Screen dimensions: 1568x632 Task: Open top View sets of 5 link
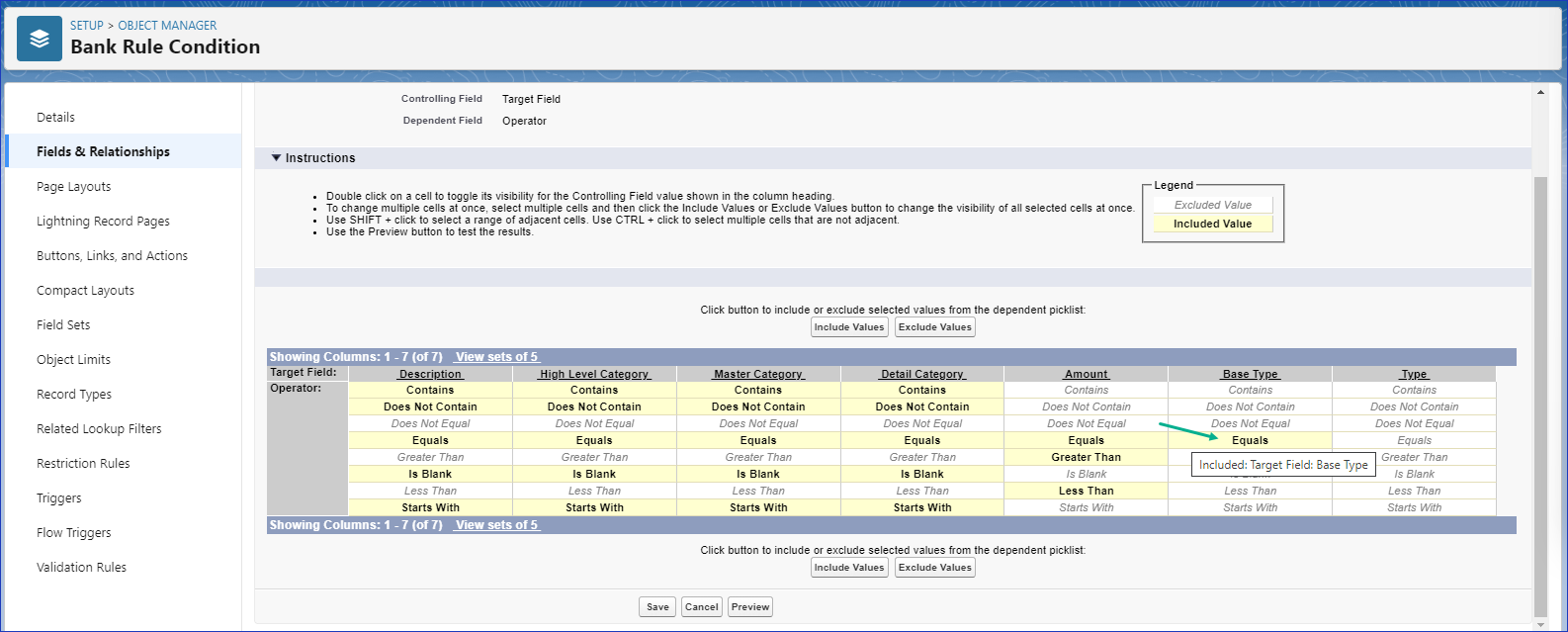click(496, 357)
